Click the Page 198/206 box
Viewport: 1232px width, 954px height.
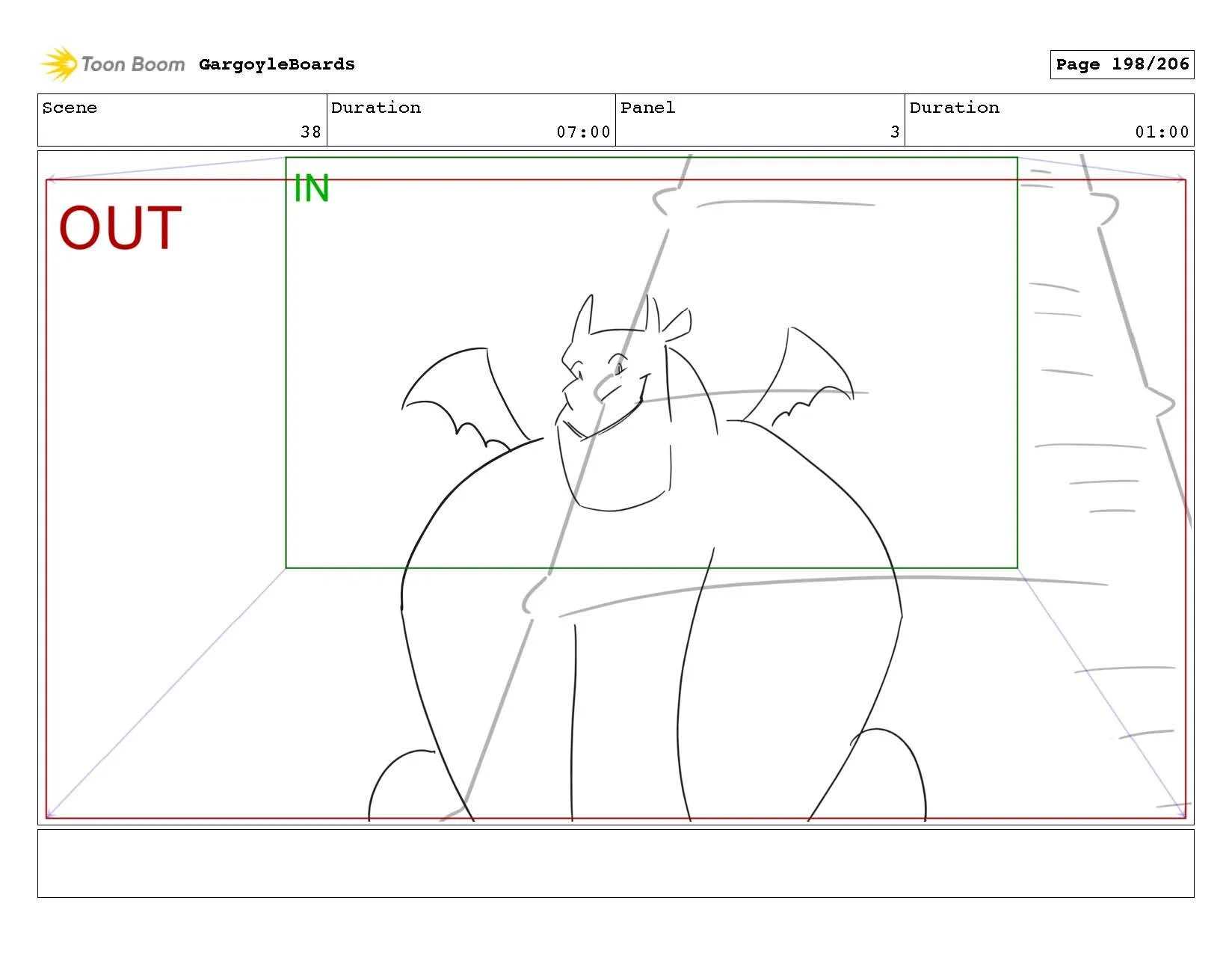click(1121, 64)
